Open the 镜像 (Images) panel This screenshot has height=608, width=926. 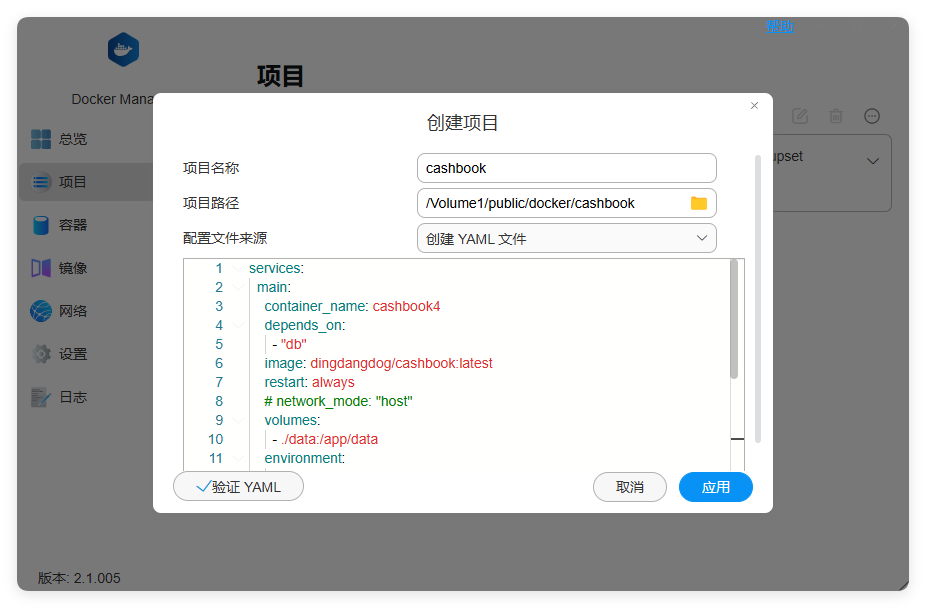64,268
